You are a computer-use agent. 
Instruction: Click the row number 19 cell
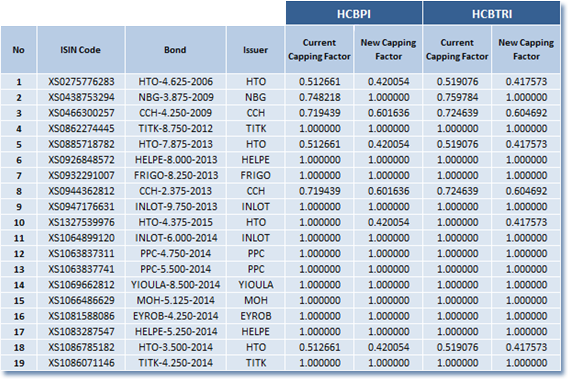[19, 363]
